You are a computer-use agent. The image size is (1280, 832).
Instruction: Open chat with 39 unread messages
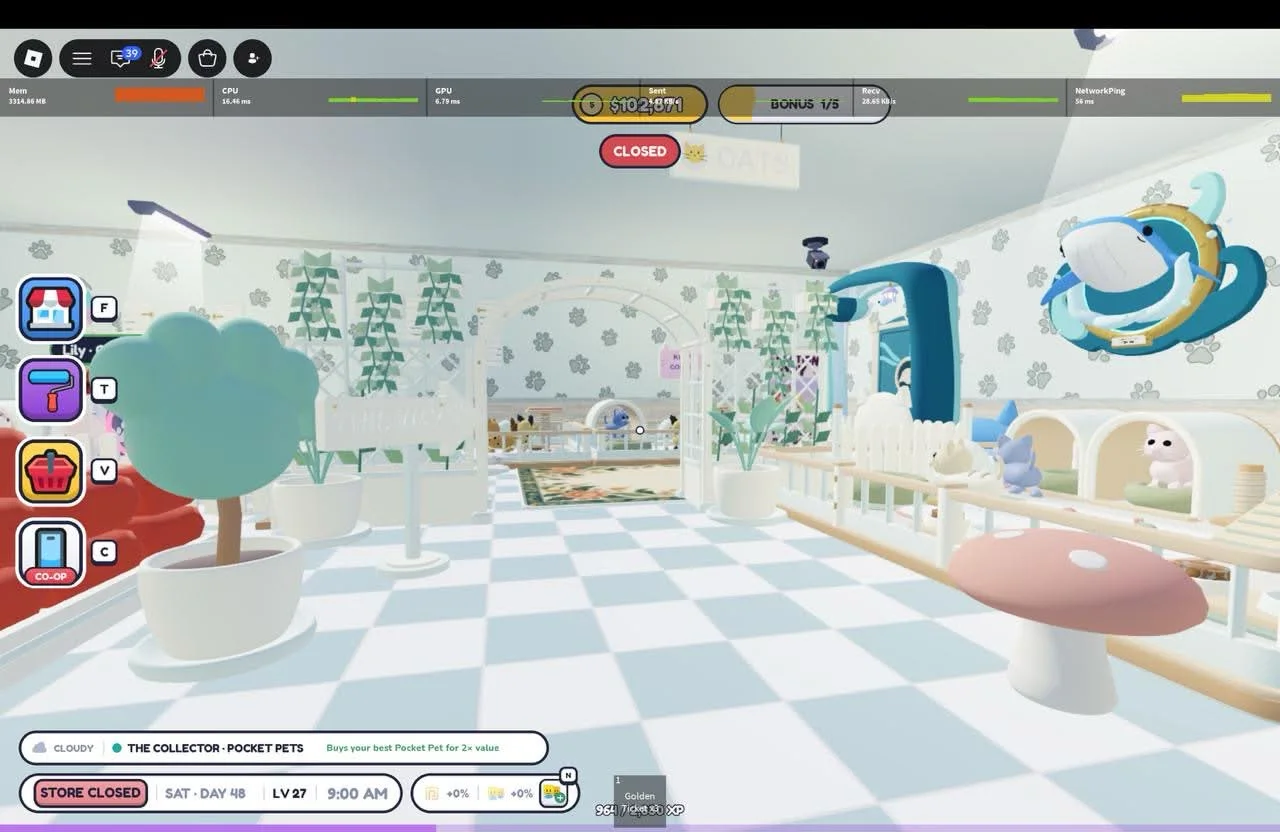point(123,57)
